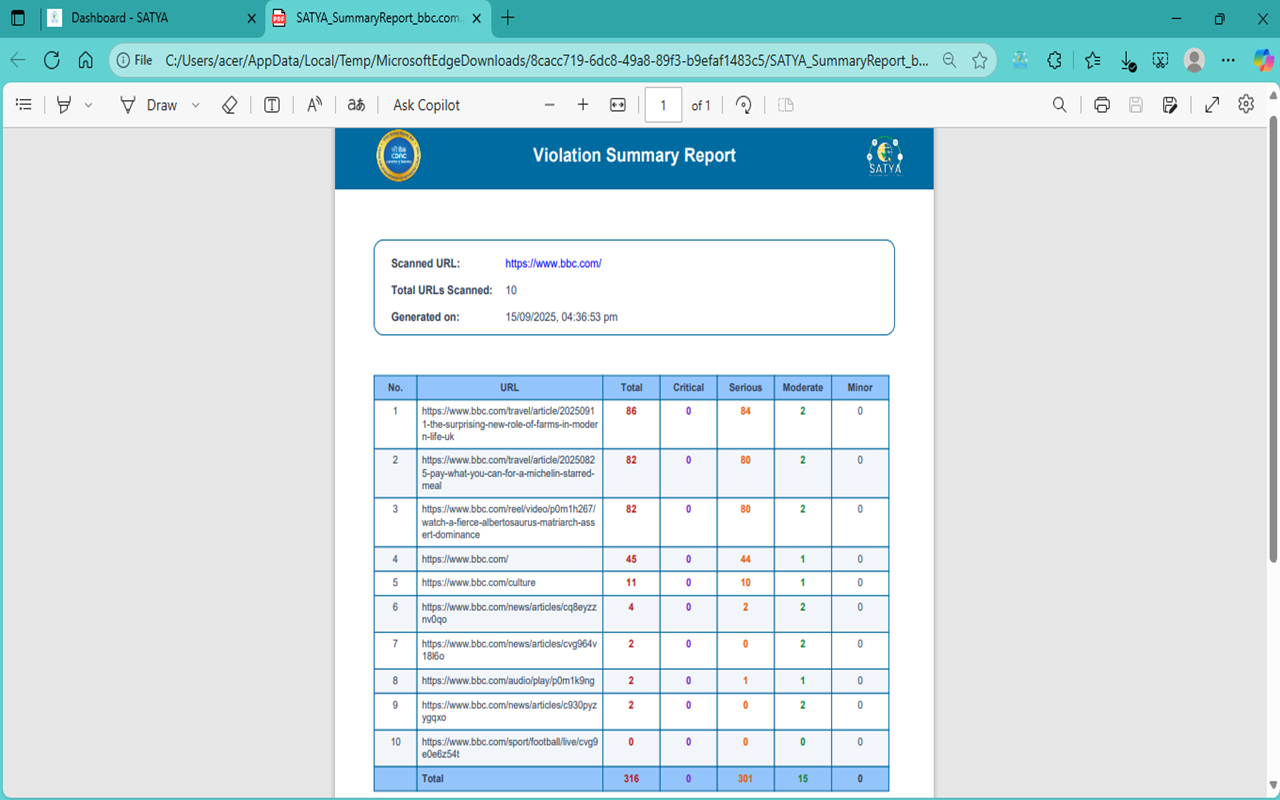Rotate the PDF page
Screen dimensions: 1280x800
click(743, 105)
